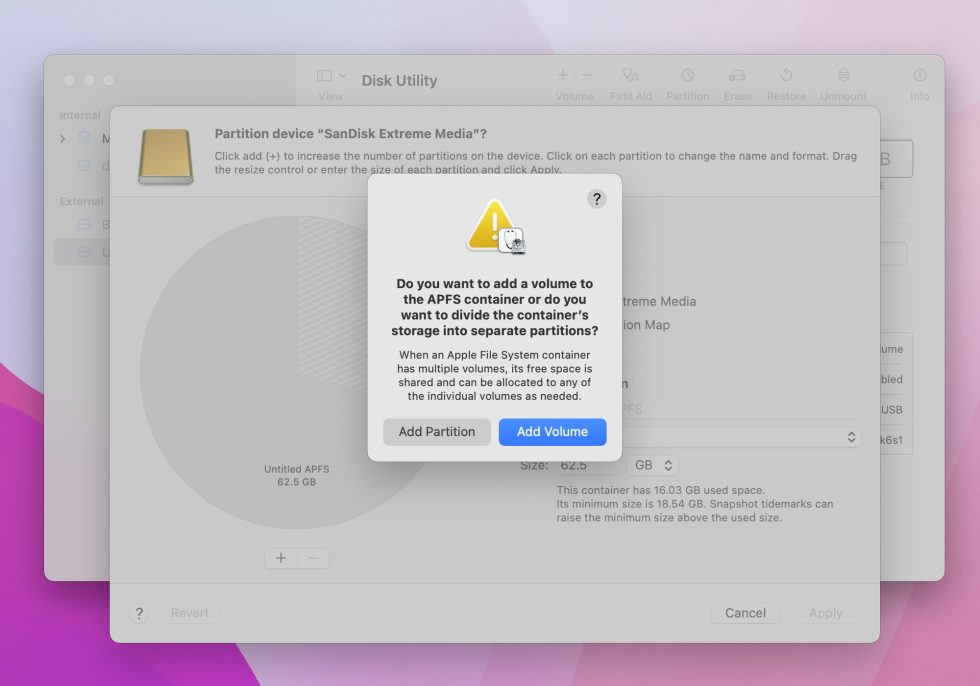Choose Add Partition in the dialog
The width and height of the screenshot is (980, 686).
[x=437, y=431]
